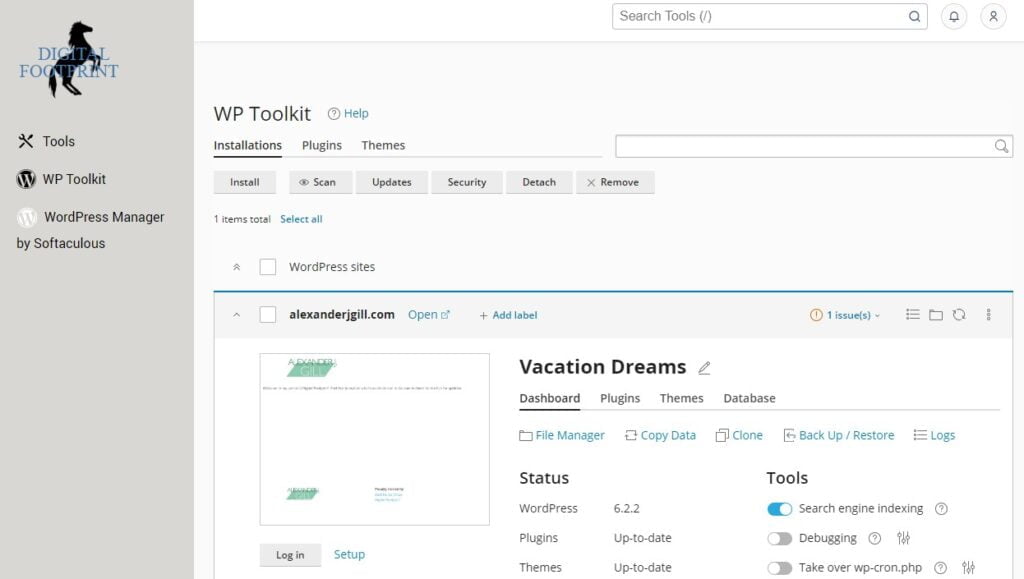
Task: Open WP Toolkit in the sidebar
Action: tap(61, 179)
